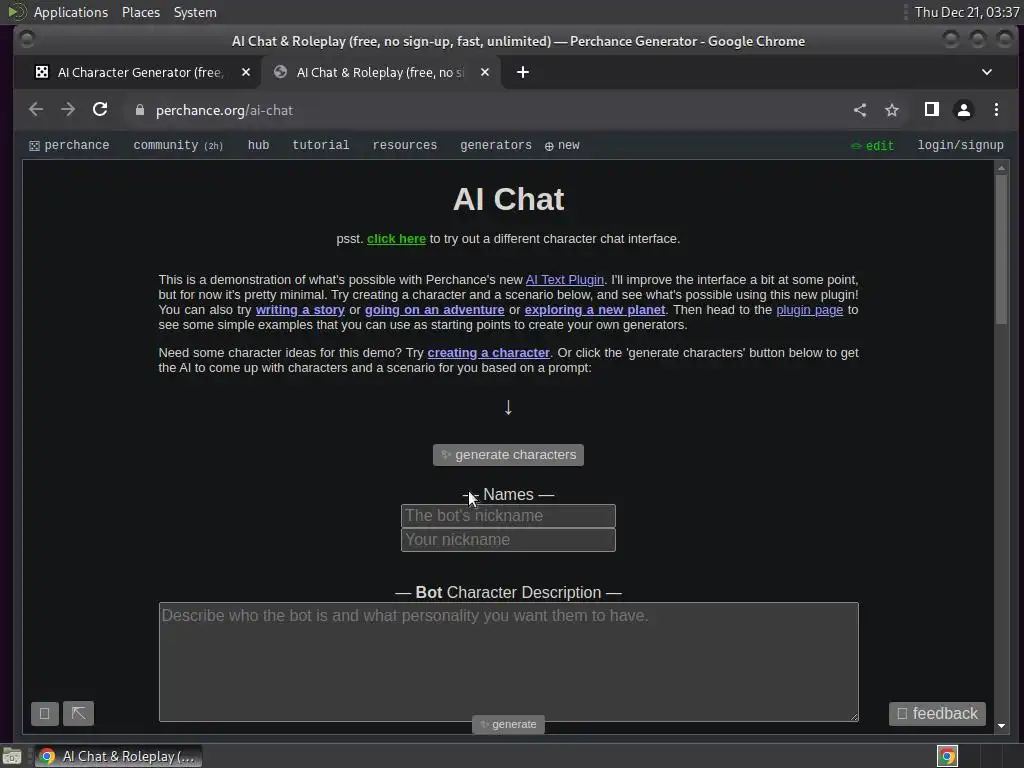Click the perchance dice logo link
Viewport: 1024px width, 768px height.
coord(69,145)
